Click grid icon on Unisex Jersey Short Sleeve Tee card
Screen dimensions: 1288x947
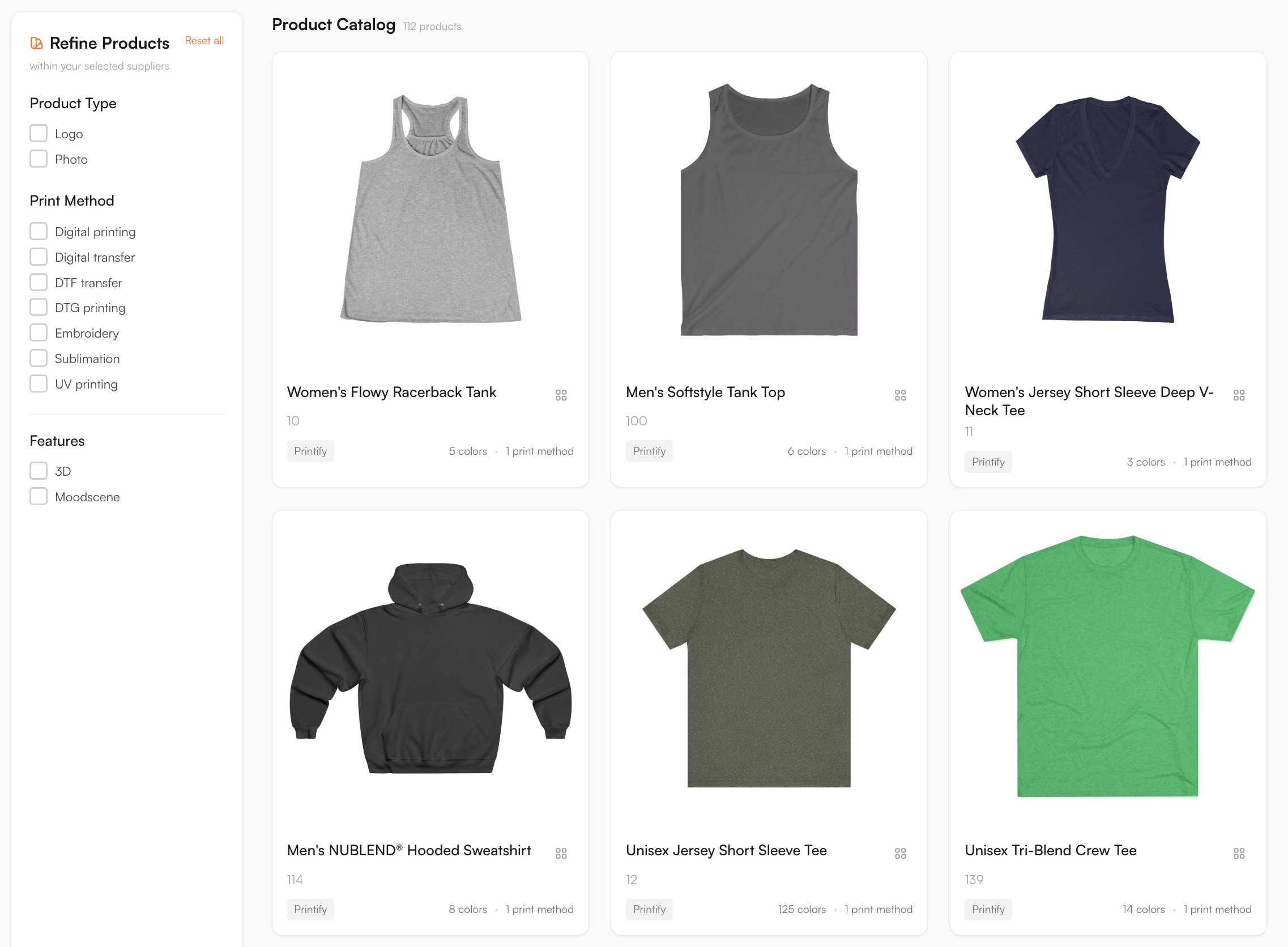point(900,853)
